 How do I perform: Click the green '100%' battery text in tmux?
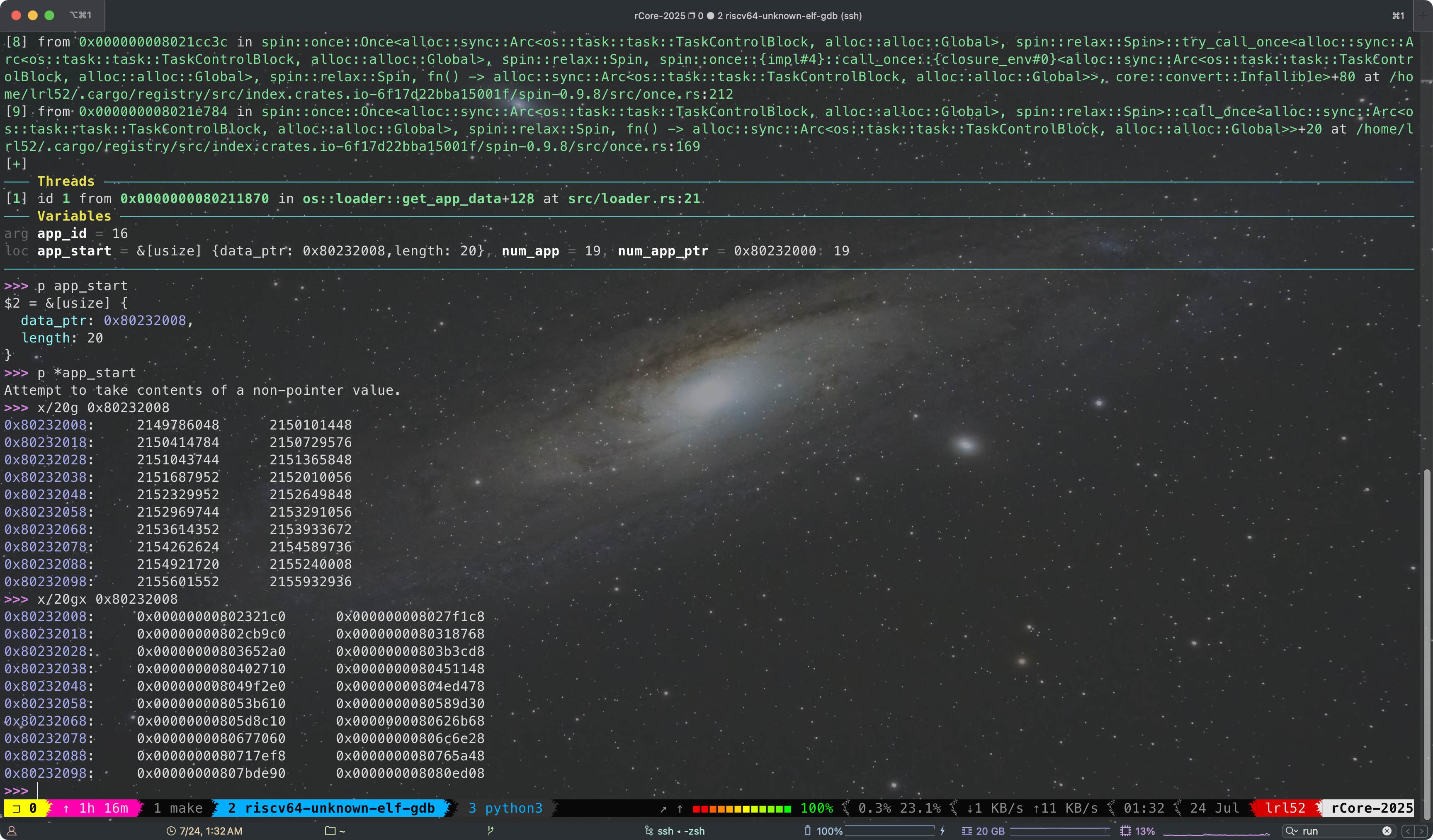pos(816,808)
